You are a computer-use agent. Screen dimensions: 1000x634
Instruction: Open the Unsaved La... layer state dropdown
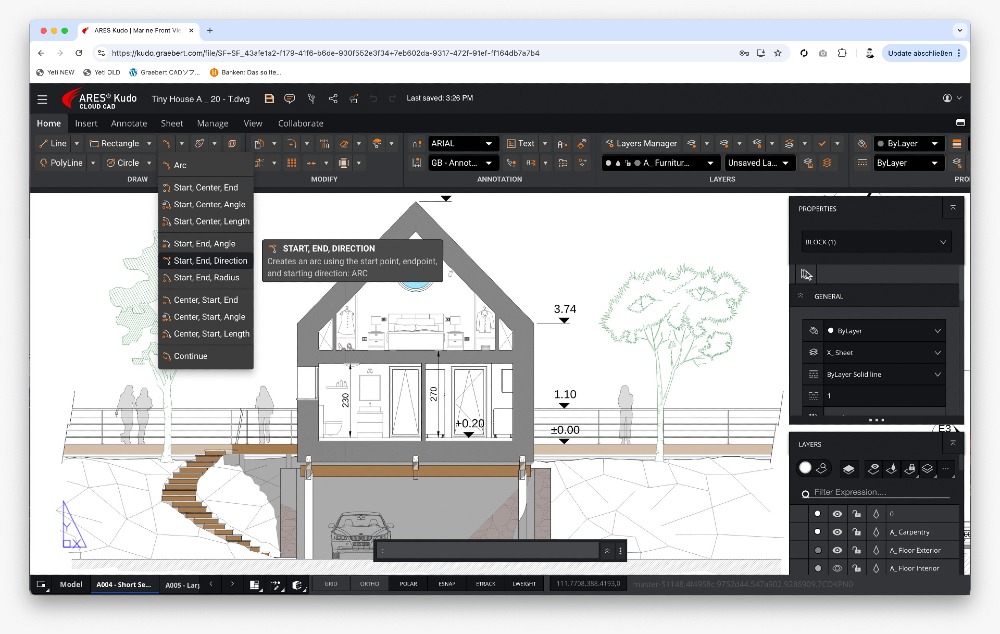pyautogui.click(x=759, y=163)
